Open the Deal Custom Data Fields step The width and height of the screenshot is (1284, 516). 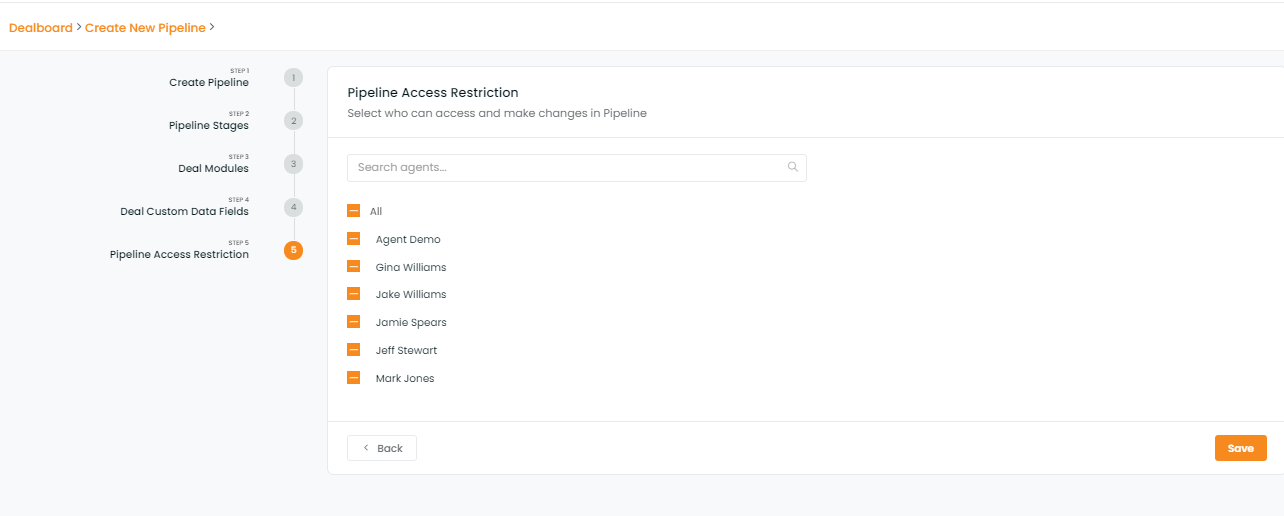184,211
